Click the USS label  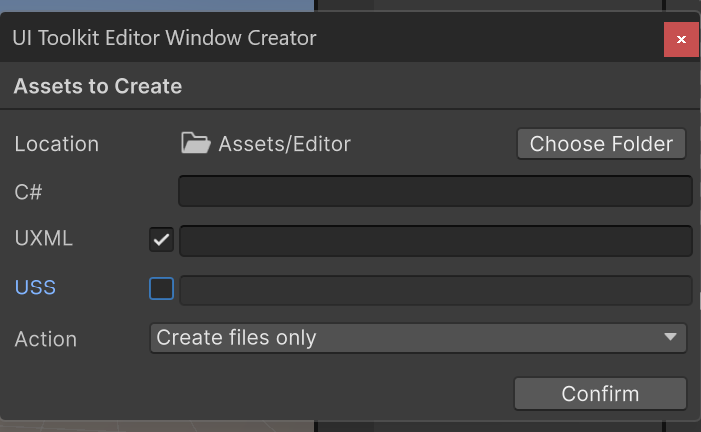point(35,287)
